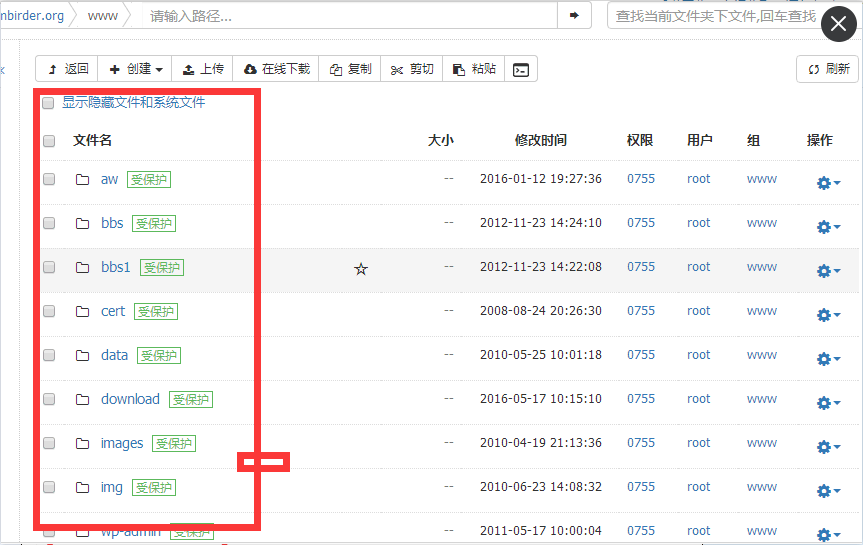Open gear actions menu for download row

click(828, 403)
